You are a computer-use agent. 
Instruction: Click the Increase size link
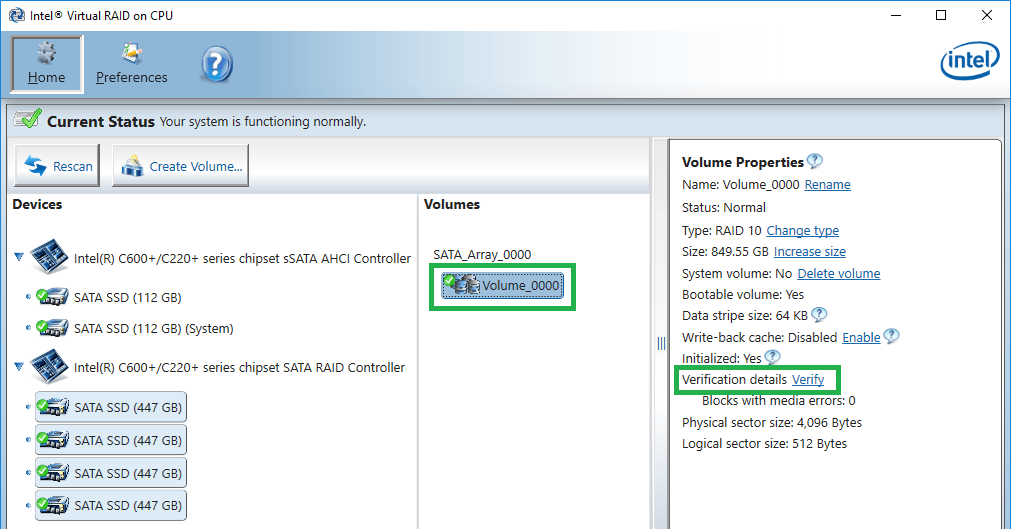click(x=809, y=252)
